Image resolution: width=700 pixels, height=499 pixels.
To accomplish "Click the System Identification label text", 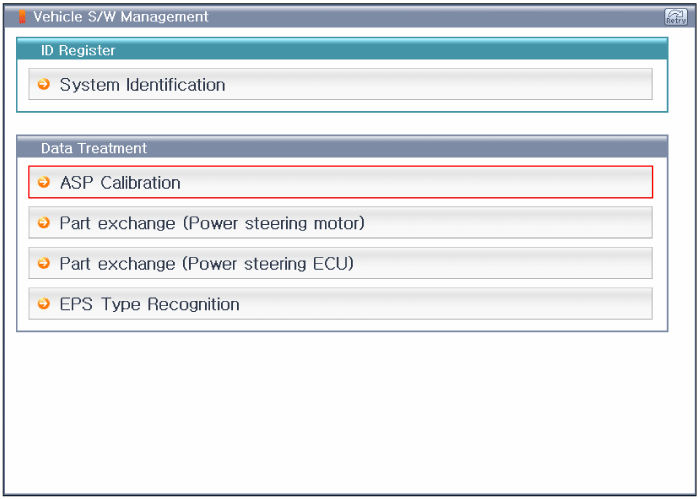I will click(x=142, y=85).
